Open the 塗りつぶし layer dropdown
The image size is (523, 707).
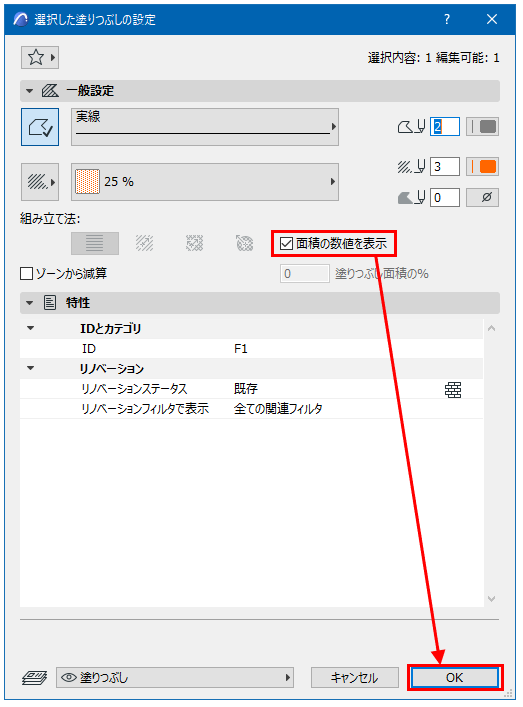(x=175, y=678)
